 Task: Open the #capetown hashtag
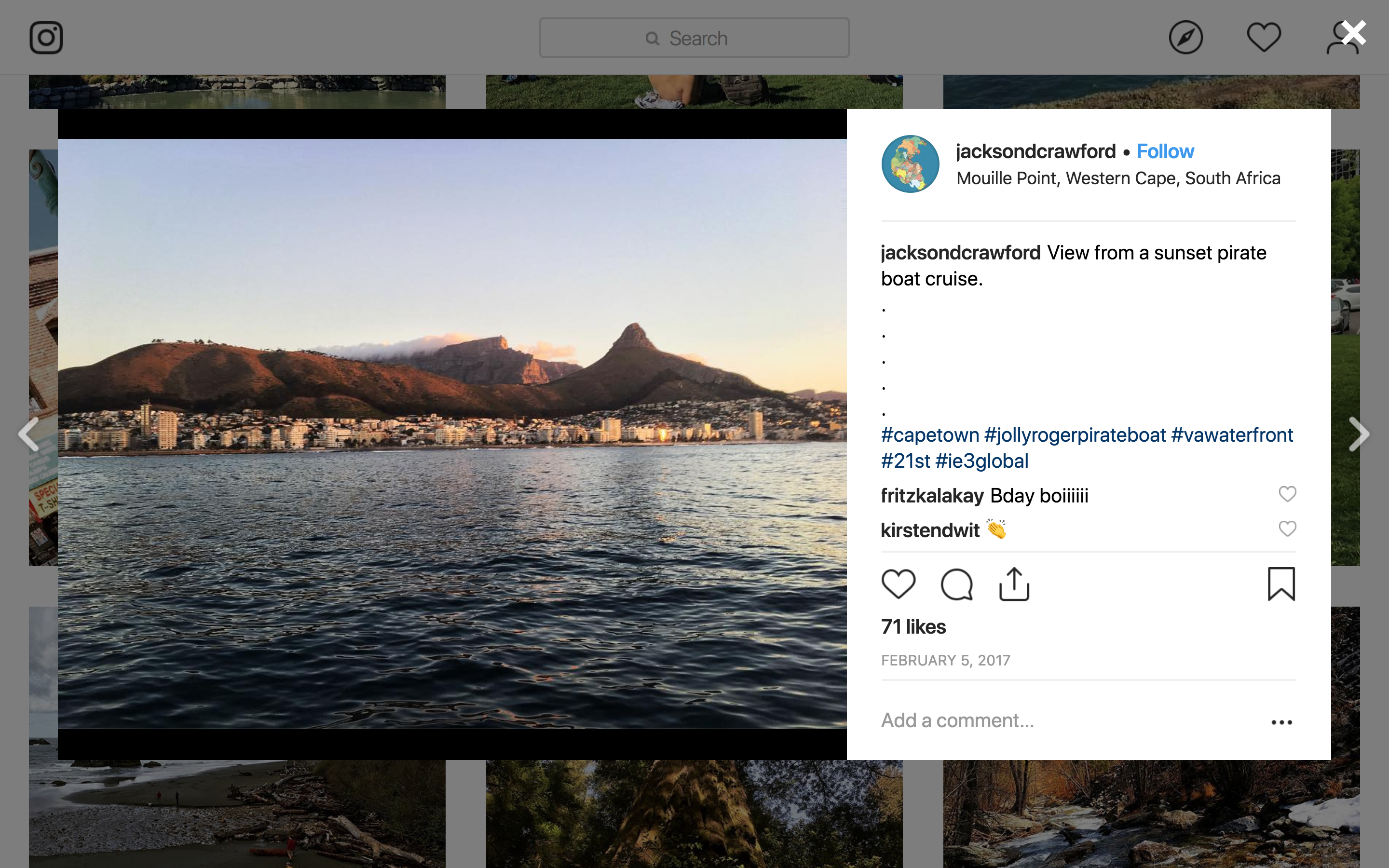tap(930, 435)
